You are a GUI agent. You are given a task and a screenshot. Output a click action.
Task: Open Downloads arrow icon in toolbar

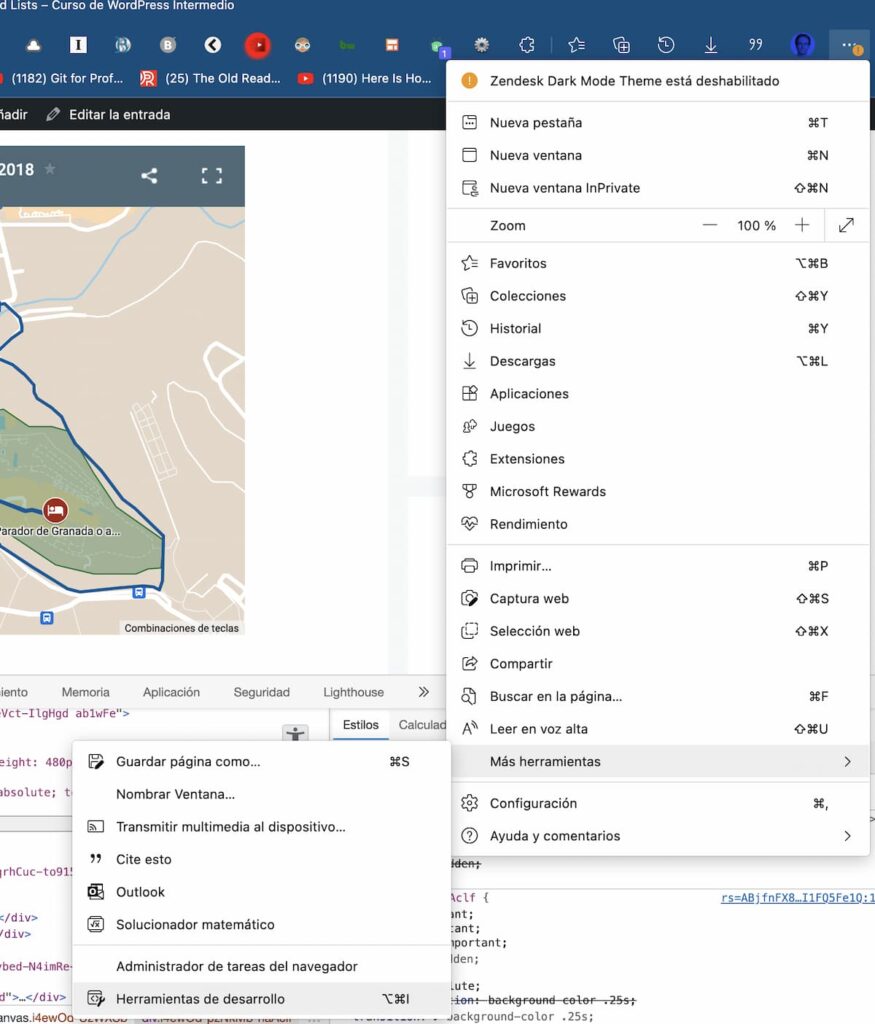pos(710,45)
